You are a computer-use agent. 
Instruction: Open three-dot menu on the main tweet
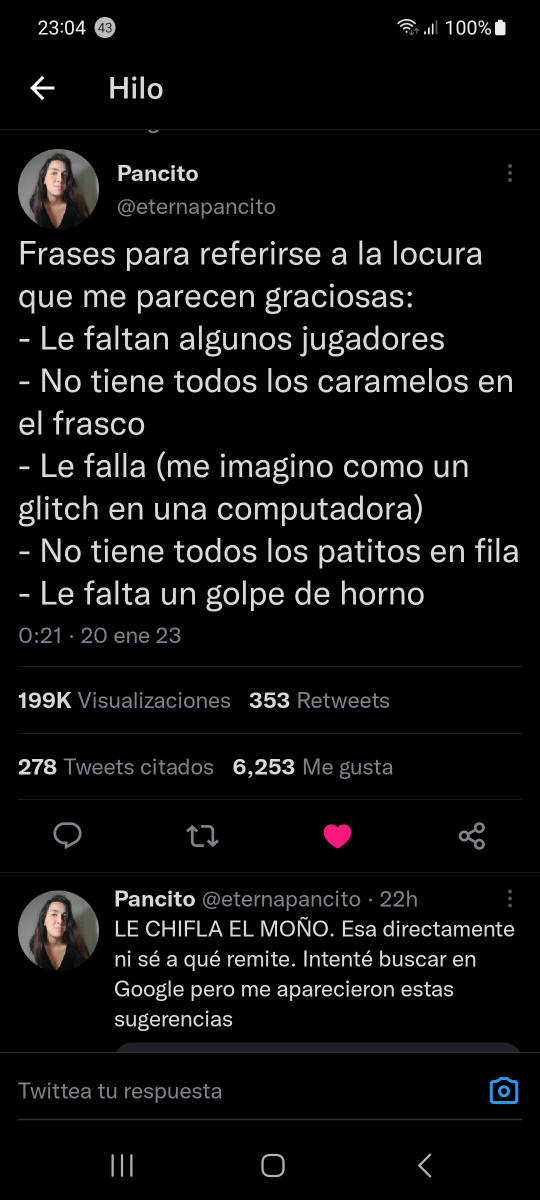pyautogui.click(x=510, y=173)
